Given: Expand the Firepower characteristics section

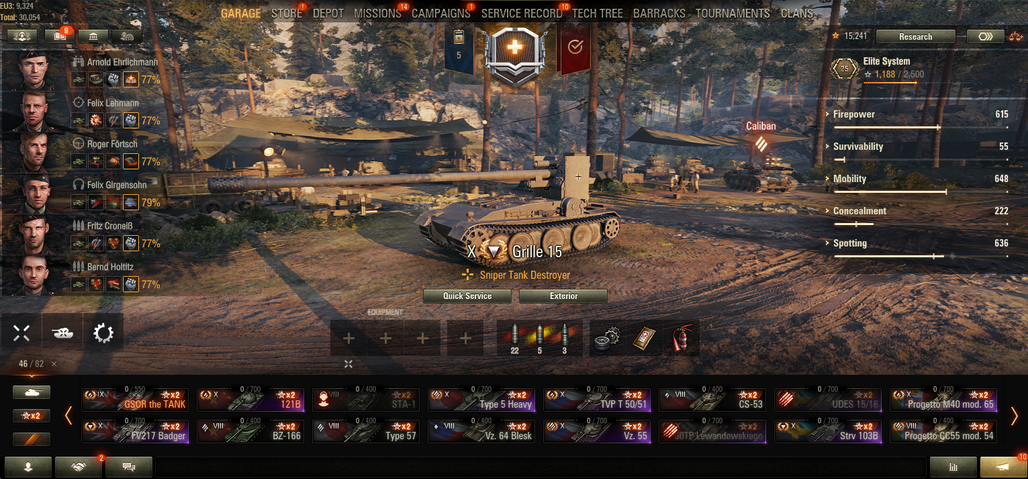Looking at the screenshot, I should [918, 115].
